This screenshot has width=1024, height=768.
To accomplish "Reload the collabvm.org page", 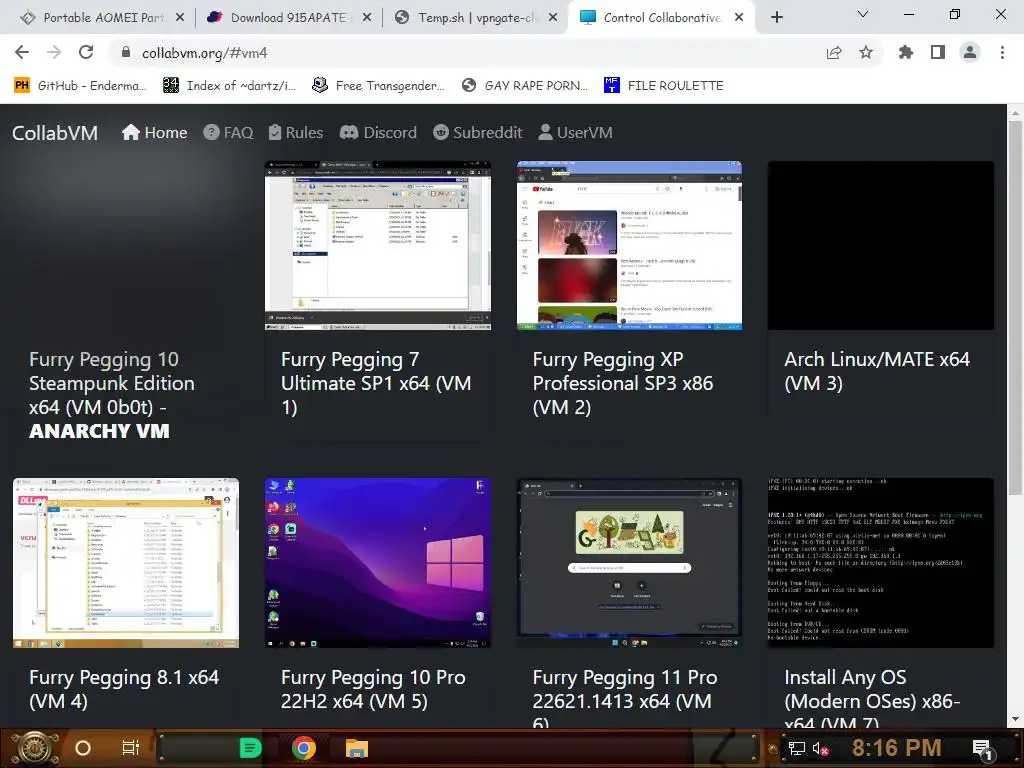I will point(86,53).
